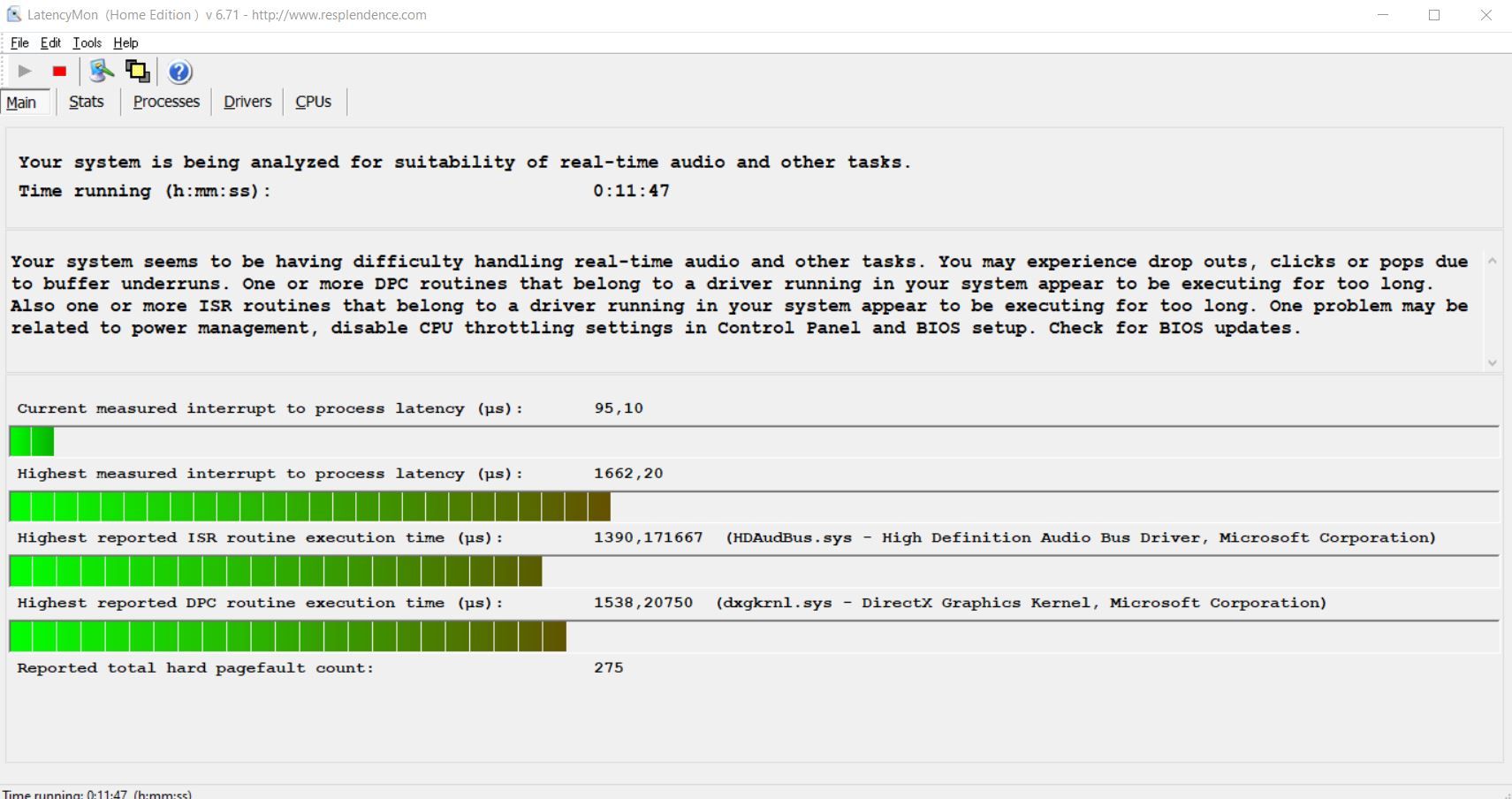Click the 'Time running (h:mm:ss):' label

point(145,191)
